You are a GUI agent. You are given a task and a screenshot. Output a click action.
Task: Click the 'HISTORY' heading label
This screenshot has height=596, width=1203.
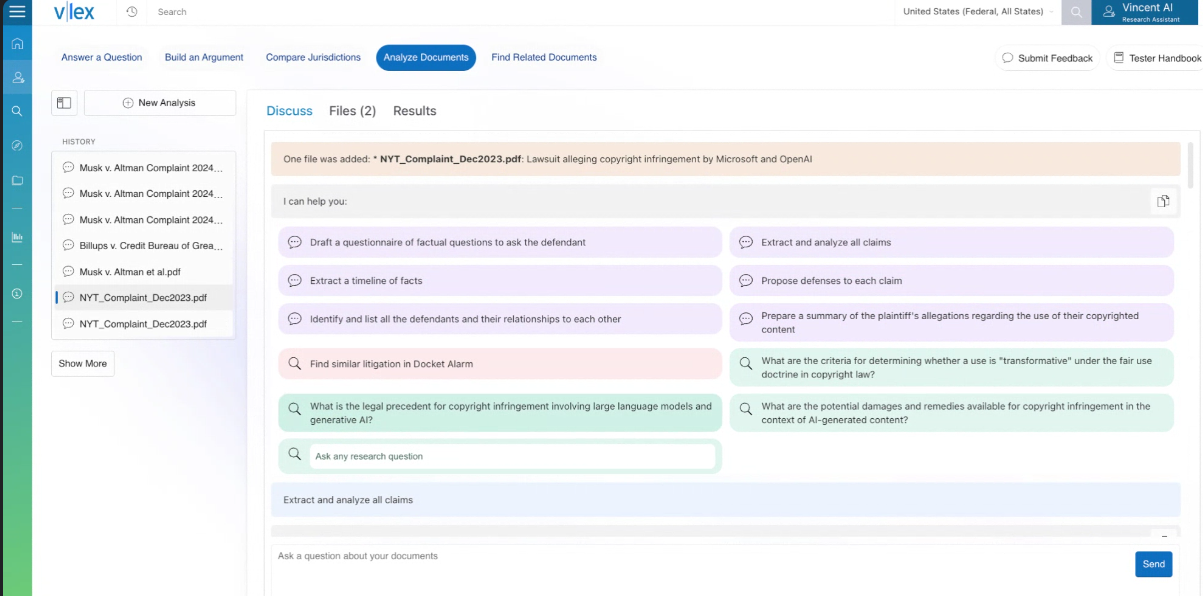coord(79,142)
